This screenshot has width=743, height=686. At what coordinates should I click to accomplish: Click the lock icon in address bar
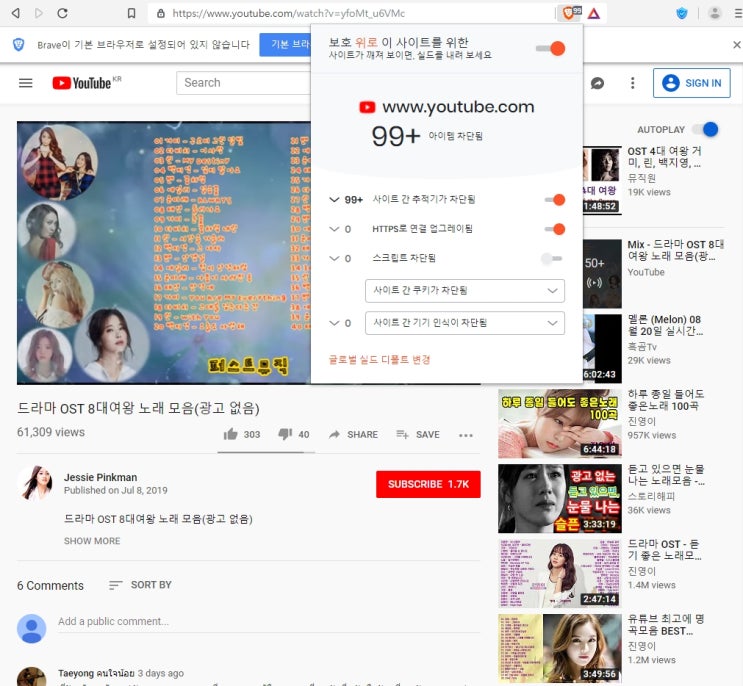[161, 13]
